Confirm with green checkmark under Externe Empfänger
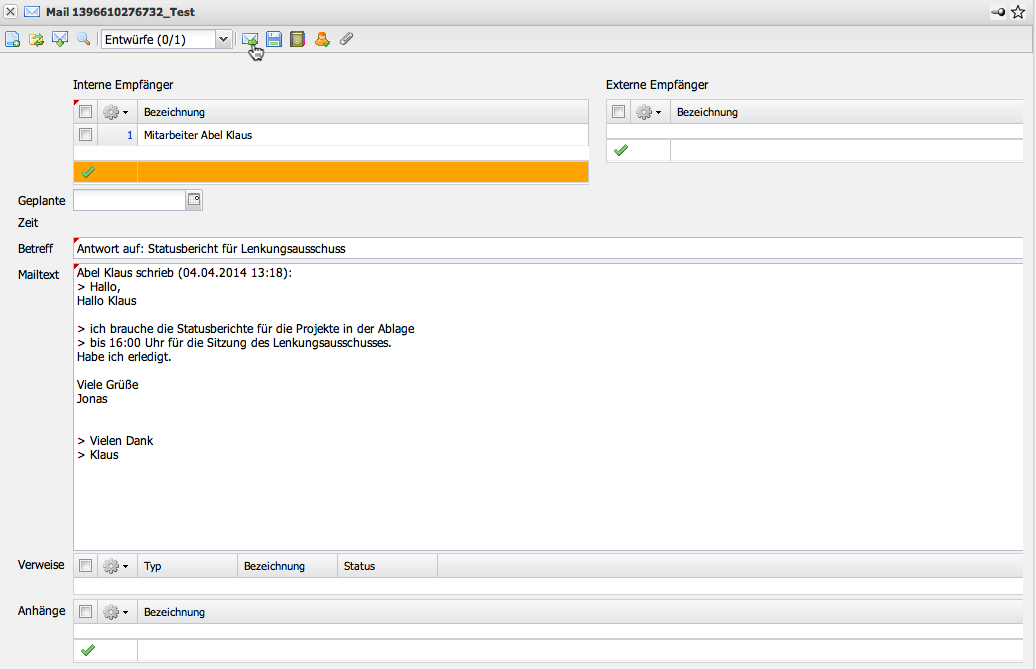Viewport: 1036px width, 669px height. click(621, 150)
